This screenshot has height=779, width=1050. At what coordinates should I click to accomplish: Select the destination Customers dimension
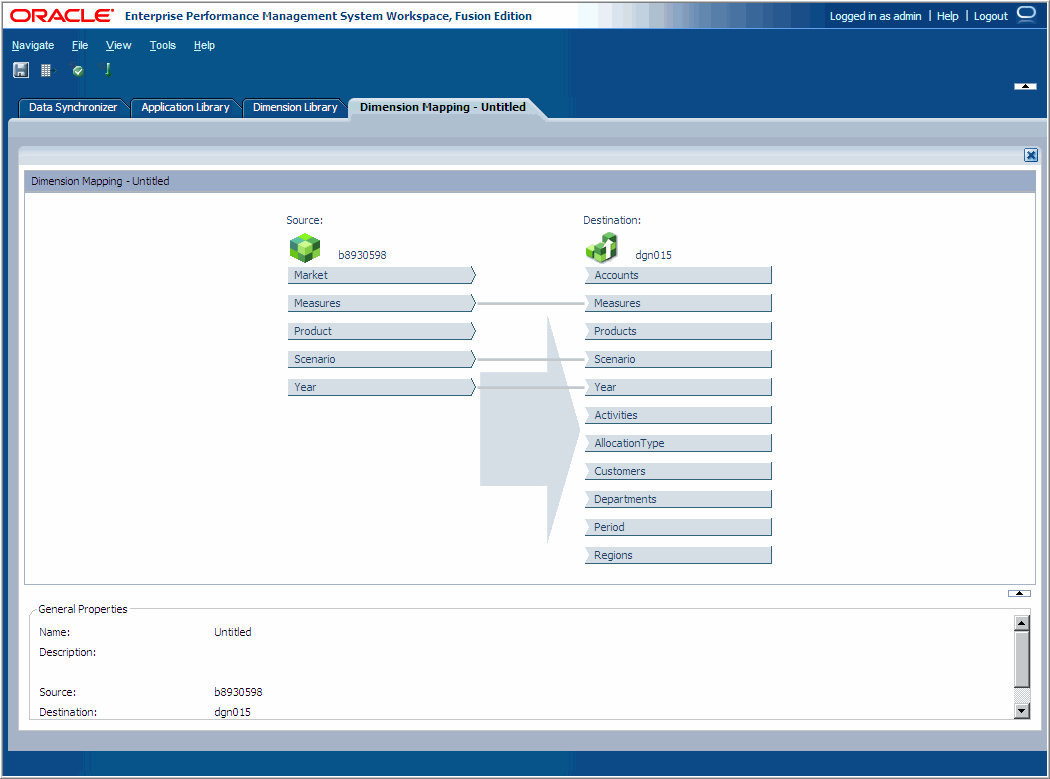tap(678, 472)
